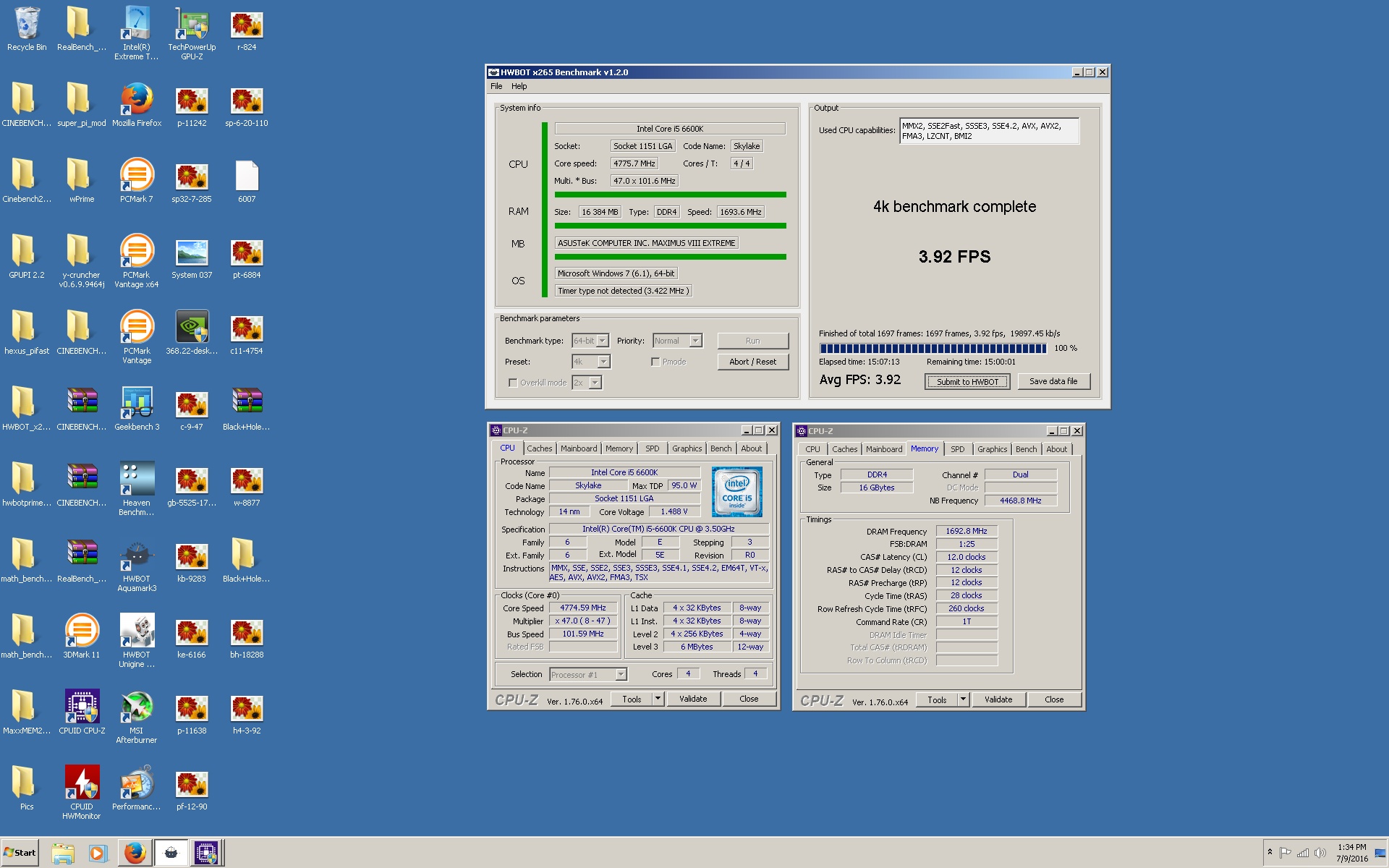Open Performance shortcut icon on desktop
The image size is (1389, 868).
click(137, 789)
